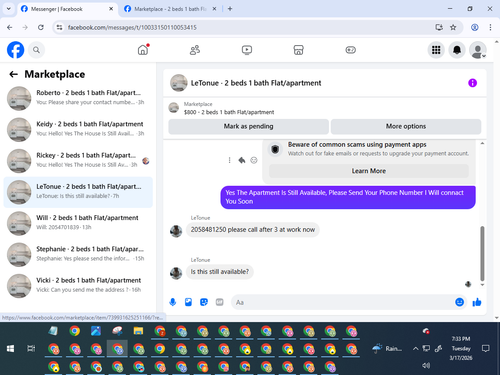Click the volume speaker icon in tray
The width and height of the screenshot is (500, 375).
click(x=426, y=366)
